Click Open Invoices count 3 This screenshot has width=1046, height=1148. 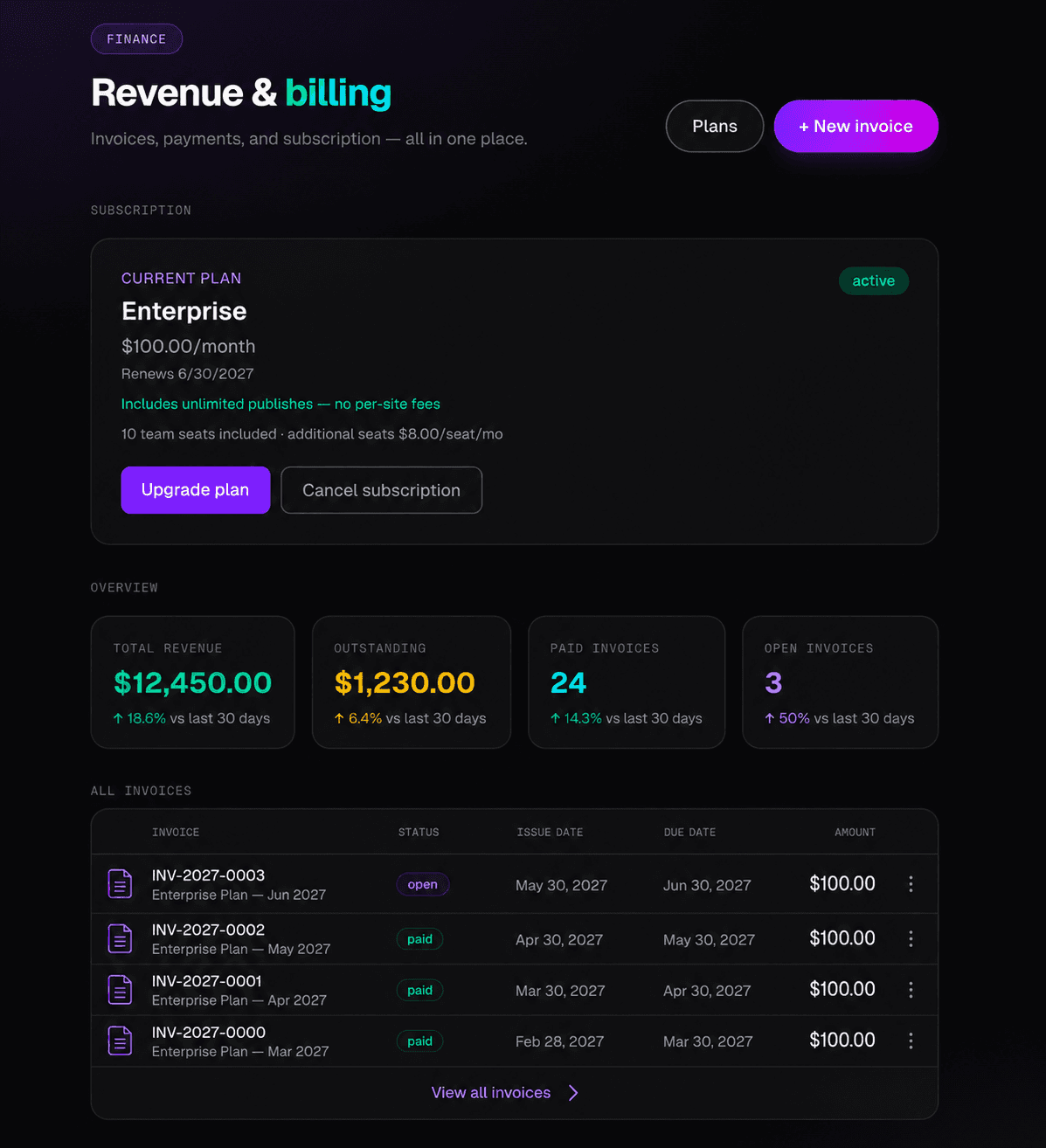(x=773, y=682)
